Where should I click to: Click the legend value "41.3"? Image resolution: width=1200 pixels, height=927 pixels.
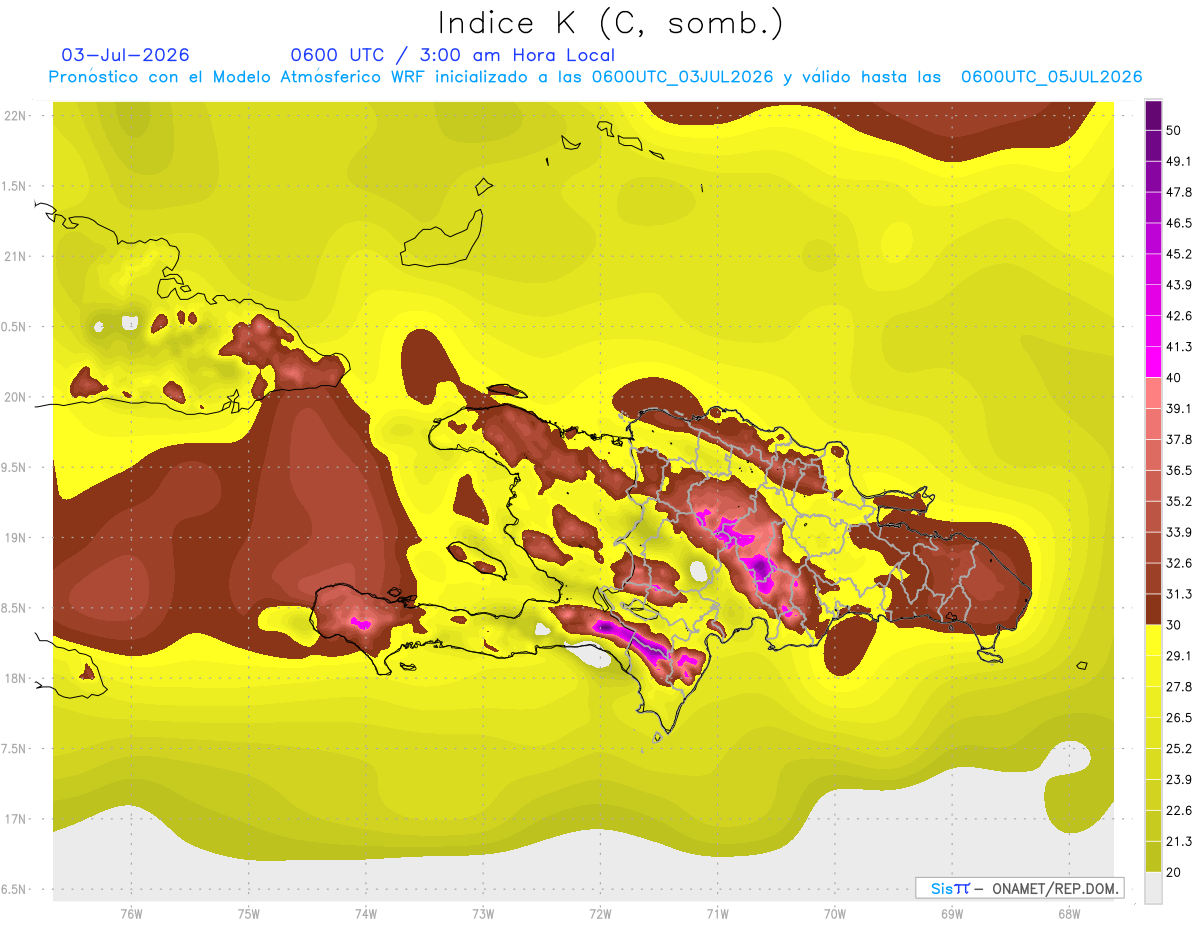(x=1178, y=347)
